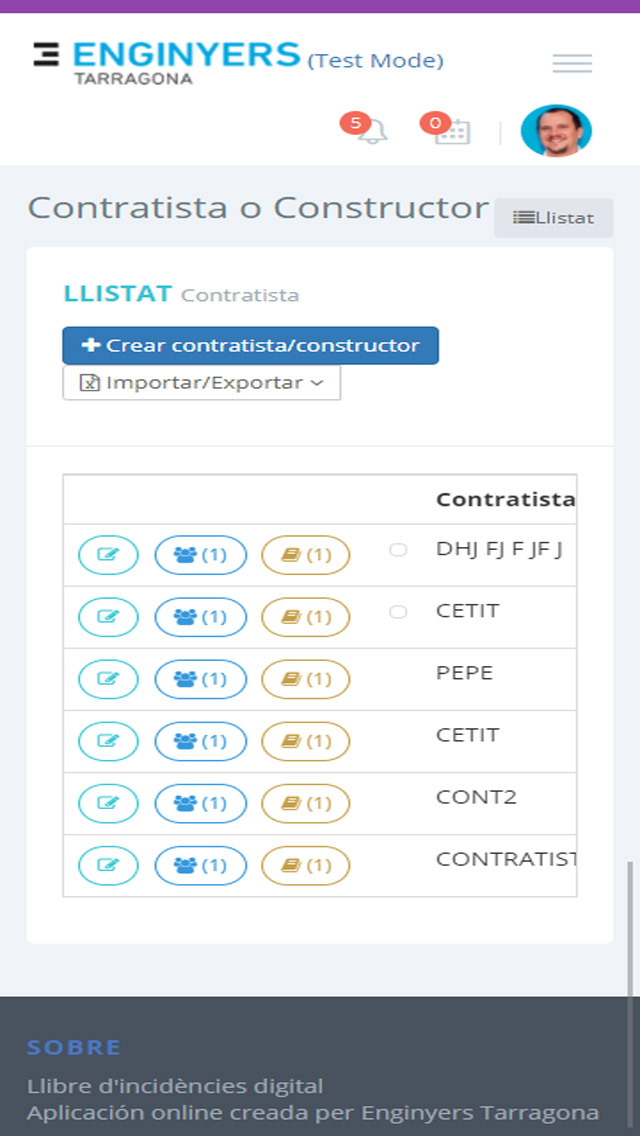The width and height of the screenshot is (640, 1136).
Task: Click the Contratista column header
Action: pos(505,500)
